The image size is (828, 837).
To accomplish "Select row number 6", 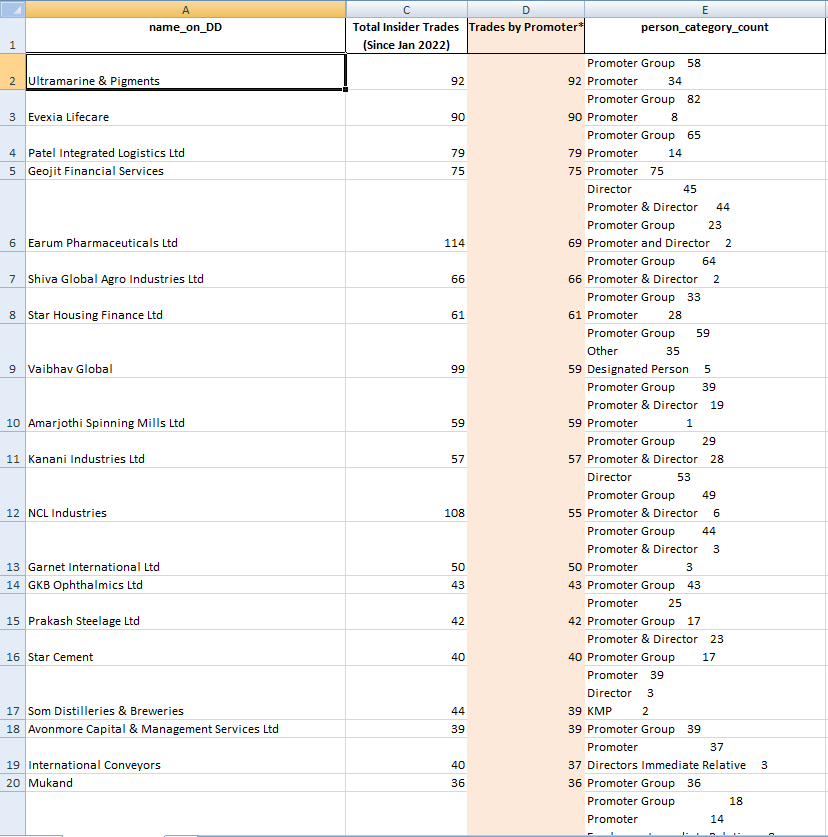I will [11, 242].
